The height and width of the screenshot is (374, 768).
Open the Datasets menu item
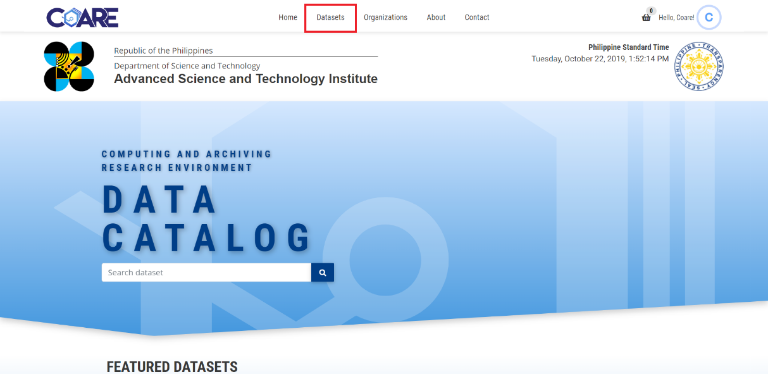coord(330,18)
